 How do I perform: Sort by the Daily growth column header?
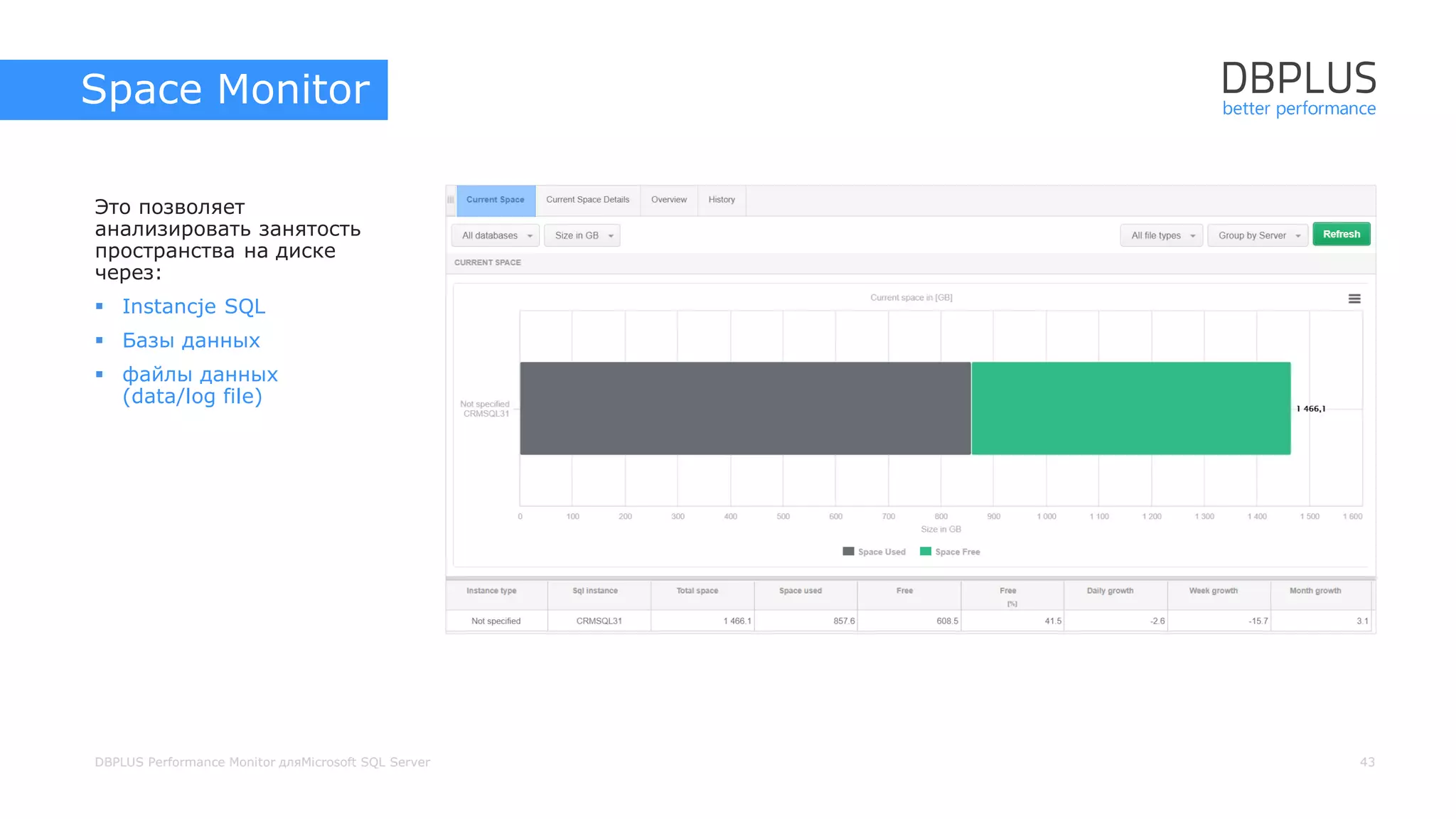1110,591
